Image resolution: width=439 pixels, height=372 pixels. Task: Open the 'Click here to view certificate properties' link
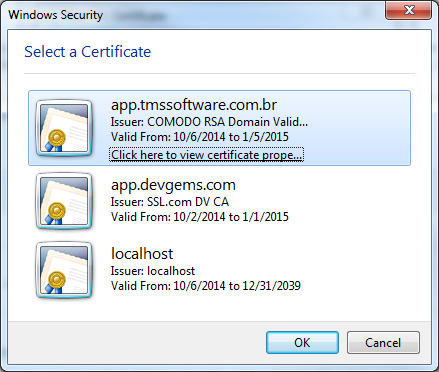(x=206, y=155)
